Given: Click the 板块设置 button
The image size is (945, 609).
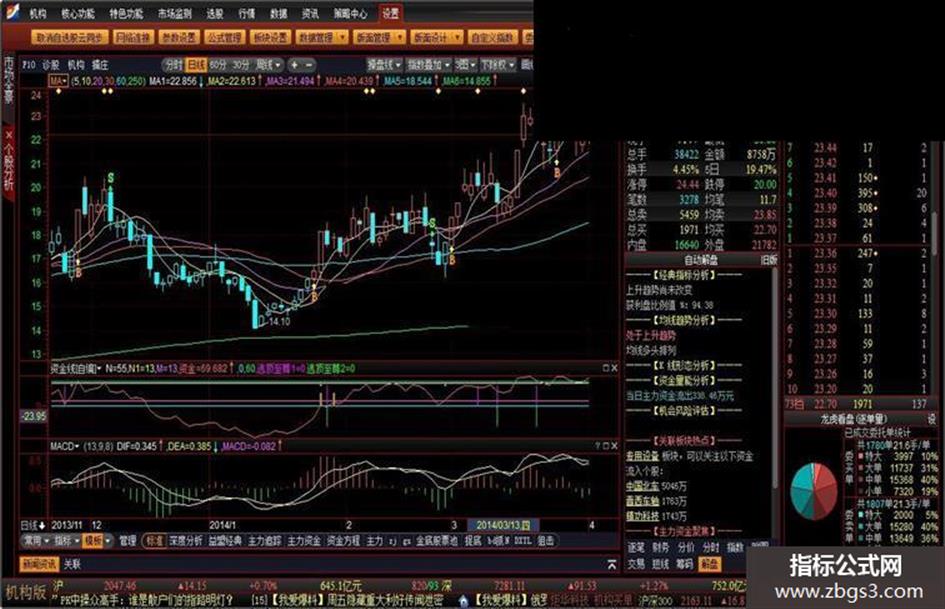Looking at the screenshot, I should click(x=270, y=37).
